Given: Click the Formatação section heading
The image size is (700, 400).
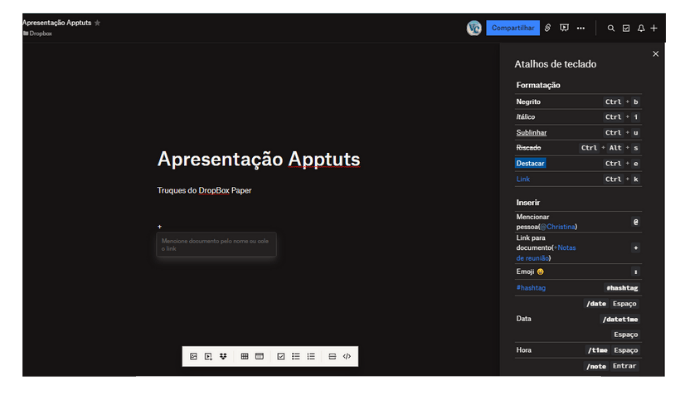Looking at the screenshot, I should click(x=538, y=85).
